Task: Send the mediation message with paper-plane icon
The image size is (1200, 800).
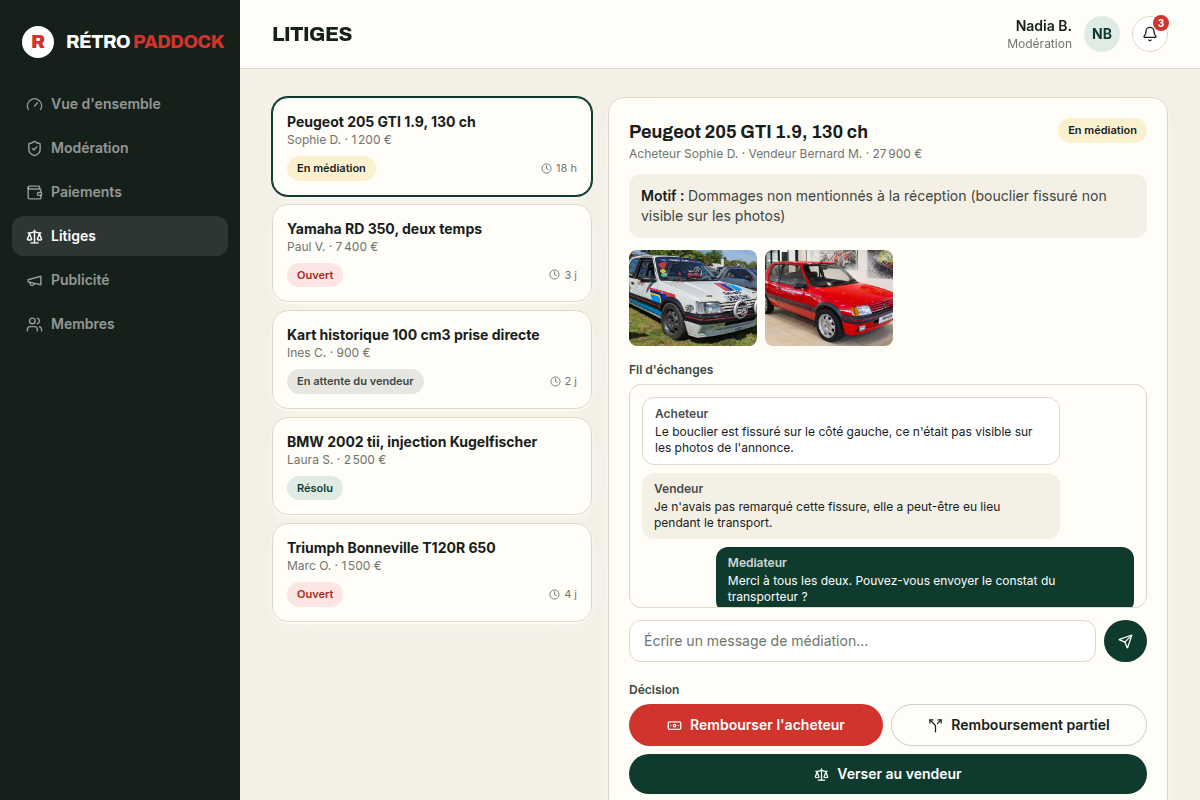Action: pyautogui.click(x=1125, y=641)
